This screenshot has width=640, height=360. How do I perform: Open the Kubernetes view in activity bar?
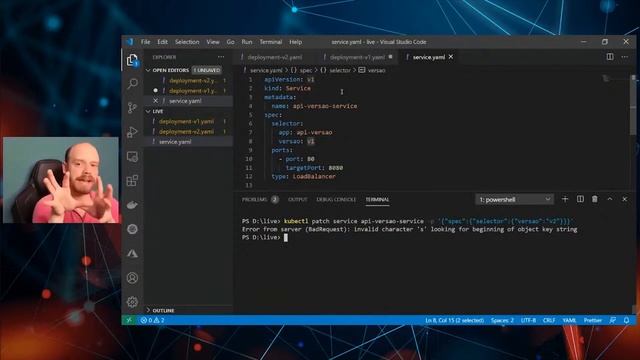coord(132,229)
